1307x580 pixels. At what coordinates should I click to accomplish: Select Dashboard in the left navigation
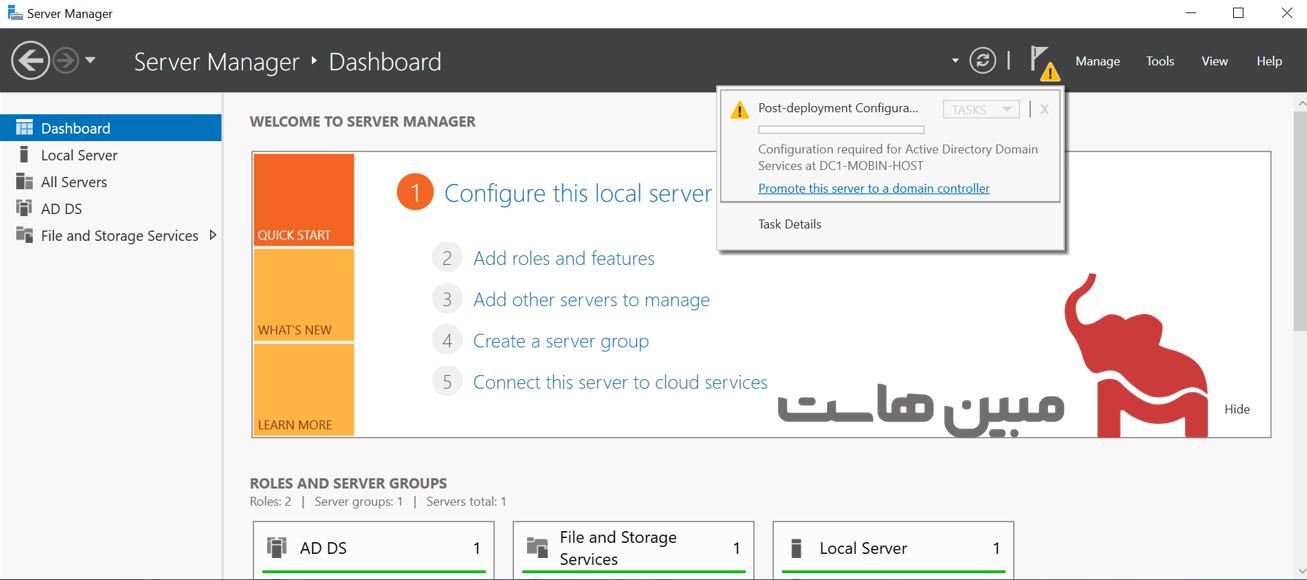(x=75, y=128)
